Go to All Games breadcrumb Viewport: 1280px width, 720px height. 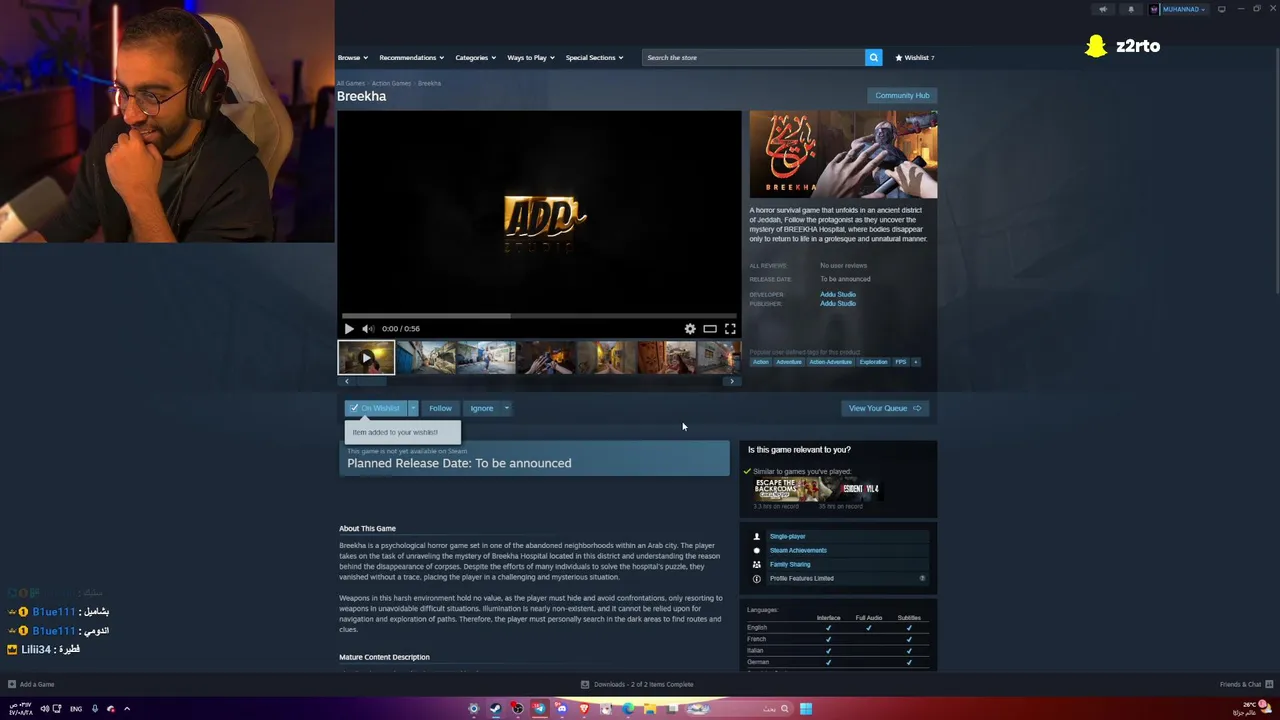point(351,84)
